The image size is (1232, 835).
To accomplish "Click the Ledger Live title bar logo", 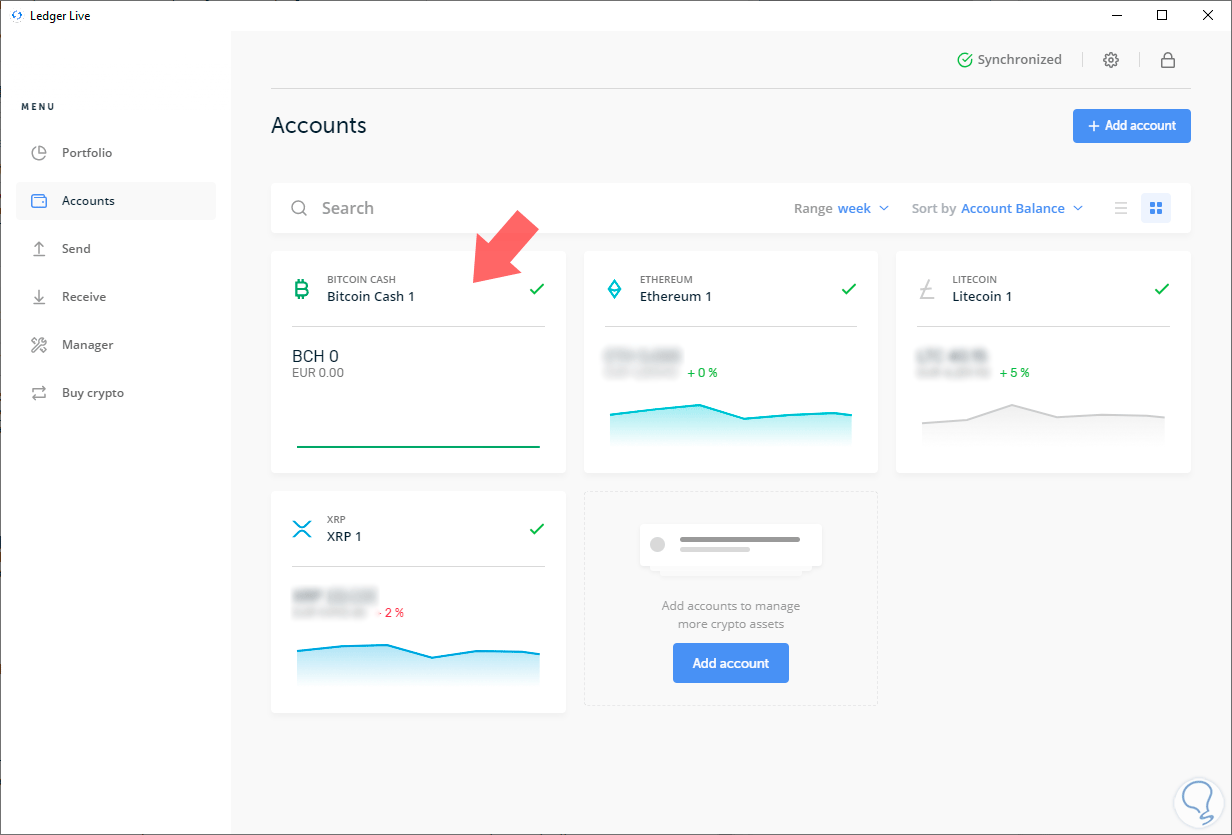I will [x=16, y=16].
